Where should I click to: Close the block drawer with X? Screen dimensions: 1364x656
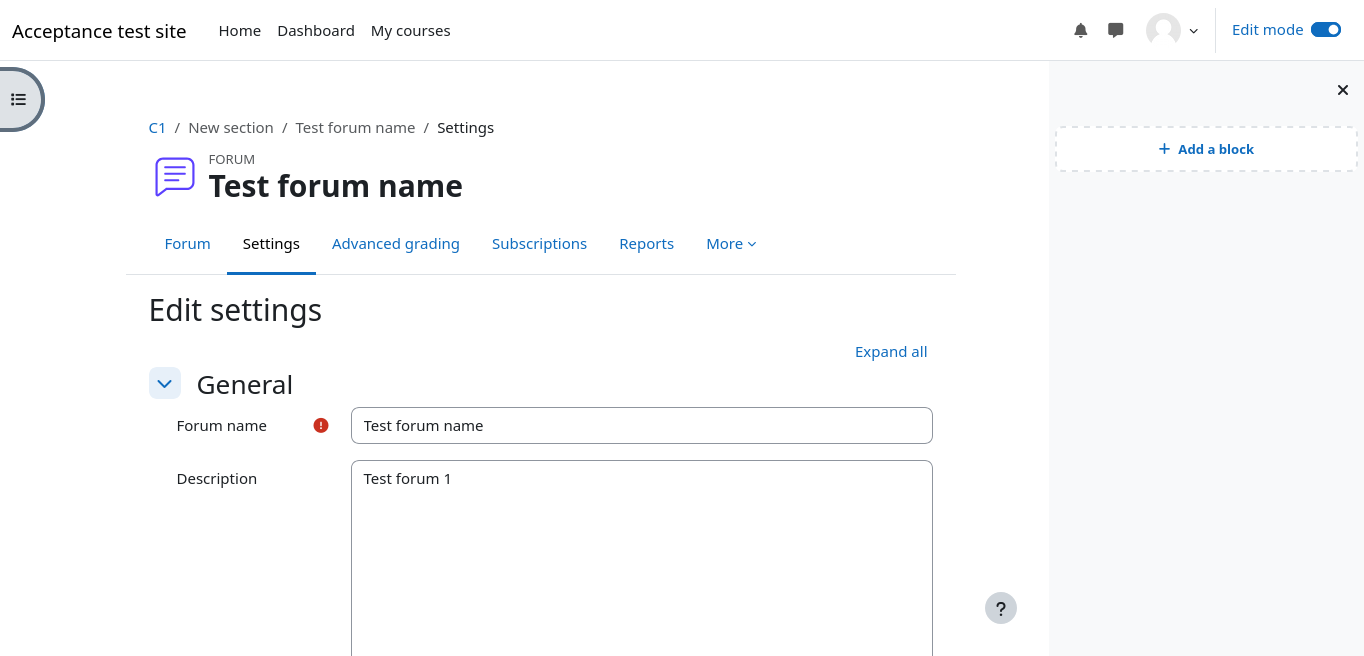tap(1343, 90)
